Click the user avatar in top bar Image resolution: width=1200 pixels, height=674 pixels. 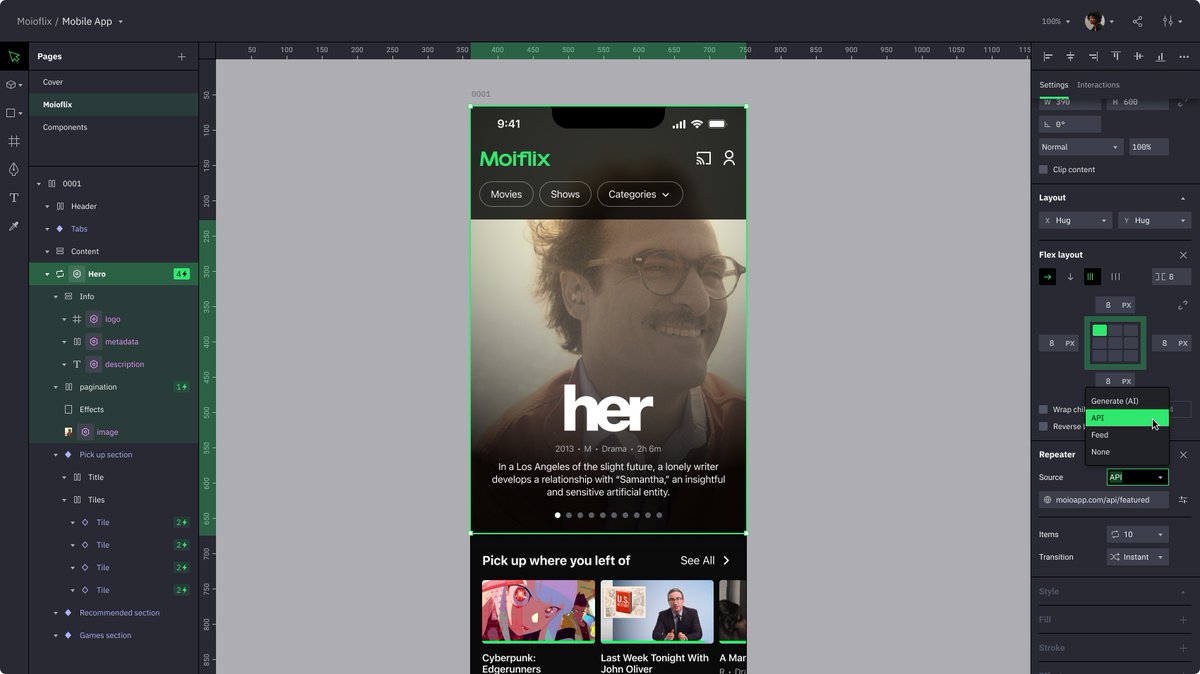1095,21
